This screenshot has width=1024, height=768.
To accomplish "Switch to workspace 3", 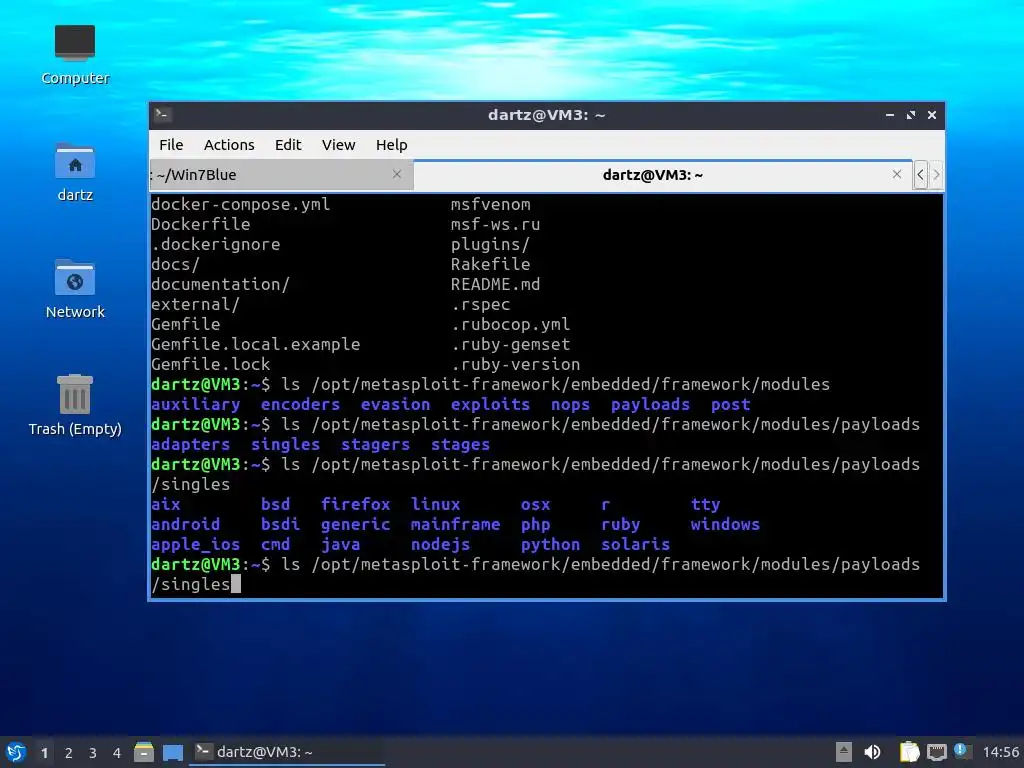I will click(93, 753).
